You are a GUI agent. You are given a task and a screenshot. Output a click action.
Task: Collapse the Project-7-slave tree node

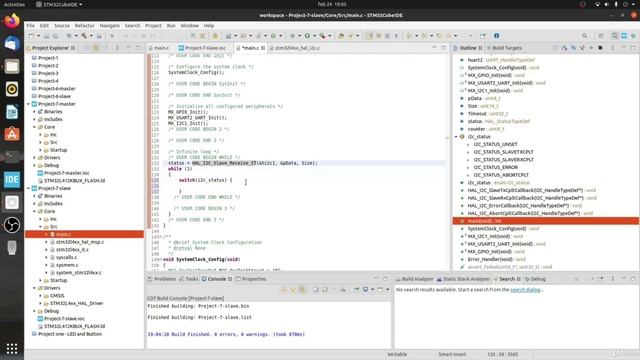29,189
